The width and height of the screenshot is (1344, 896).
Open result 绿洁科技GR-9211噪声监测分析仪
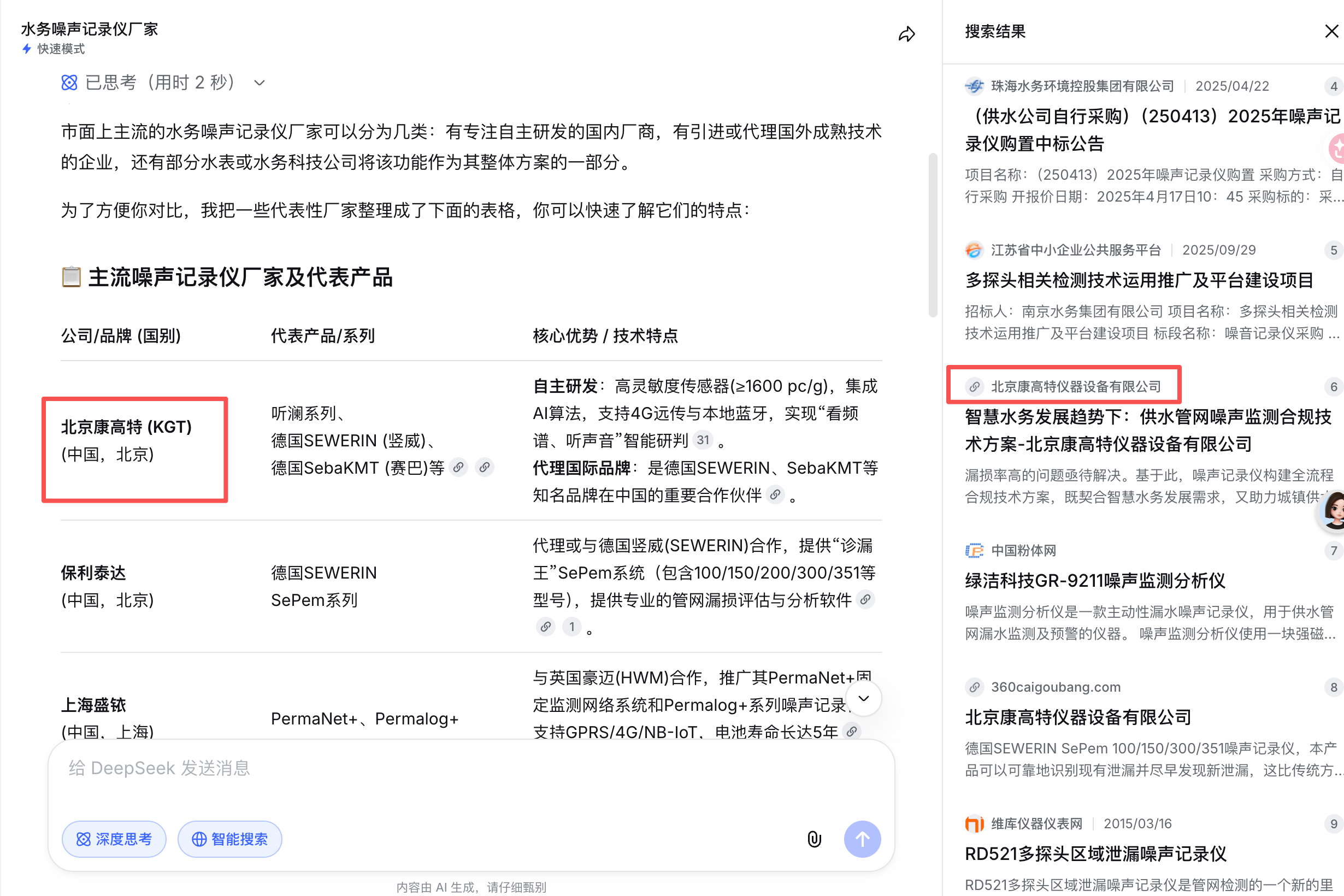[x=1095, y=581]
